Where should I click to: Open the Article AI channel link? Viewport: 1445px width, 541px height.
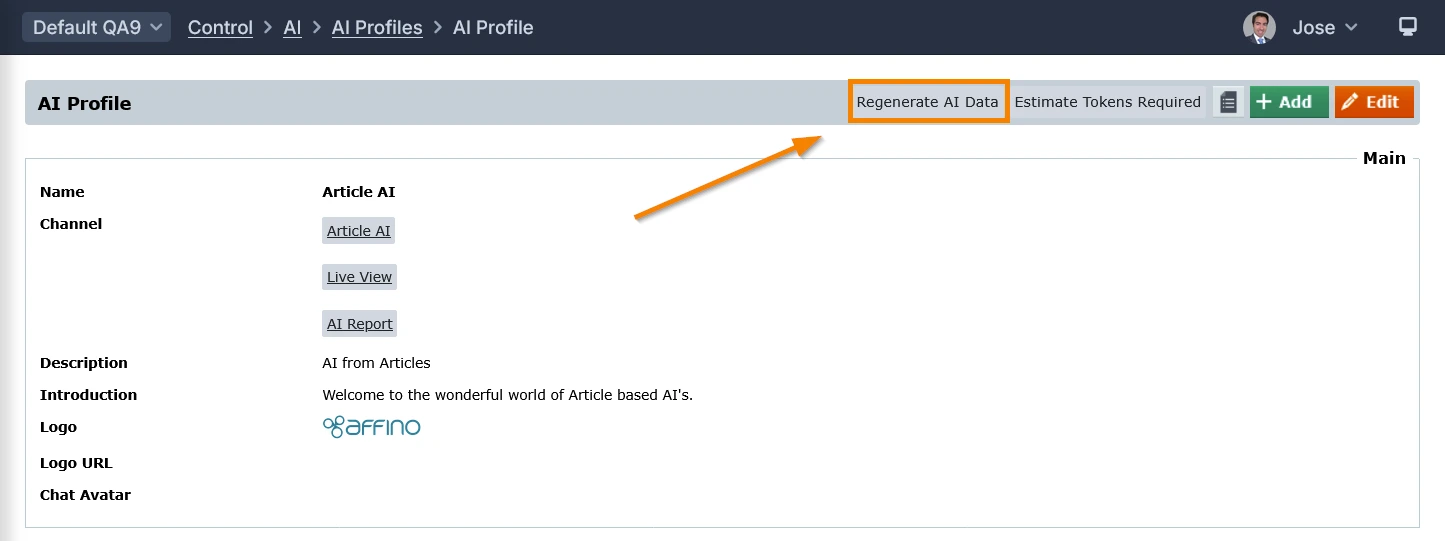359,231
